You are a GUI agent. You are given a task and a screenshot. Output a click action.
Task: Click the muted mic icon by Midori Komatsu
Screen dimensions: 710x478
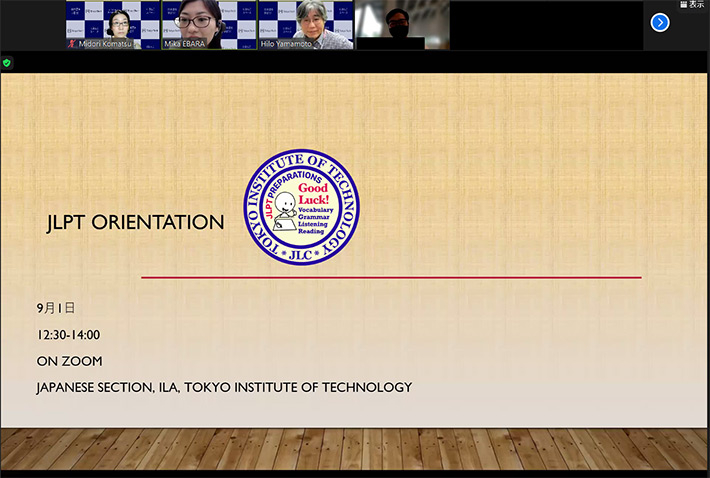pyautogui.click(x=71, y=45)
